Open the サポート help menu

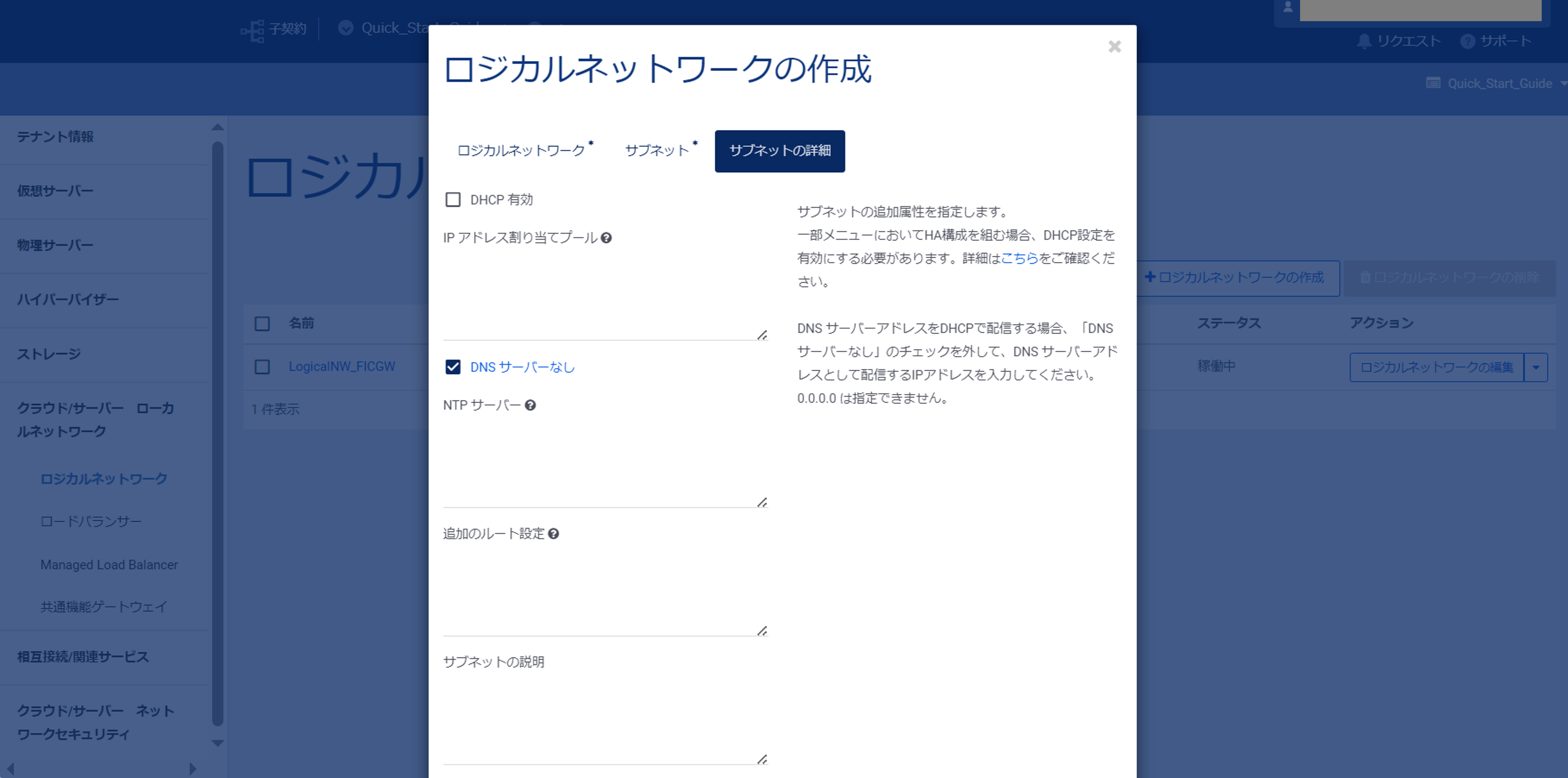[1496, 41]
